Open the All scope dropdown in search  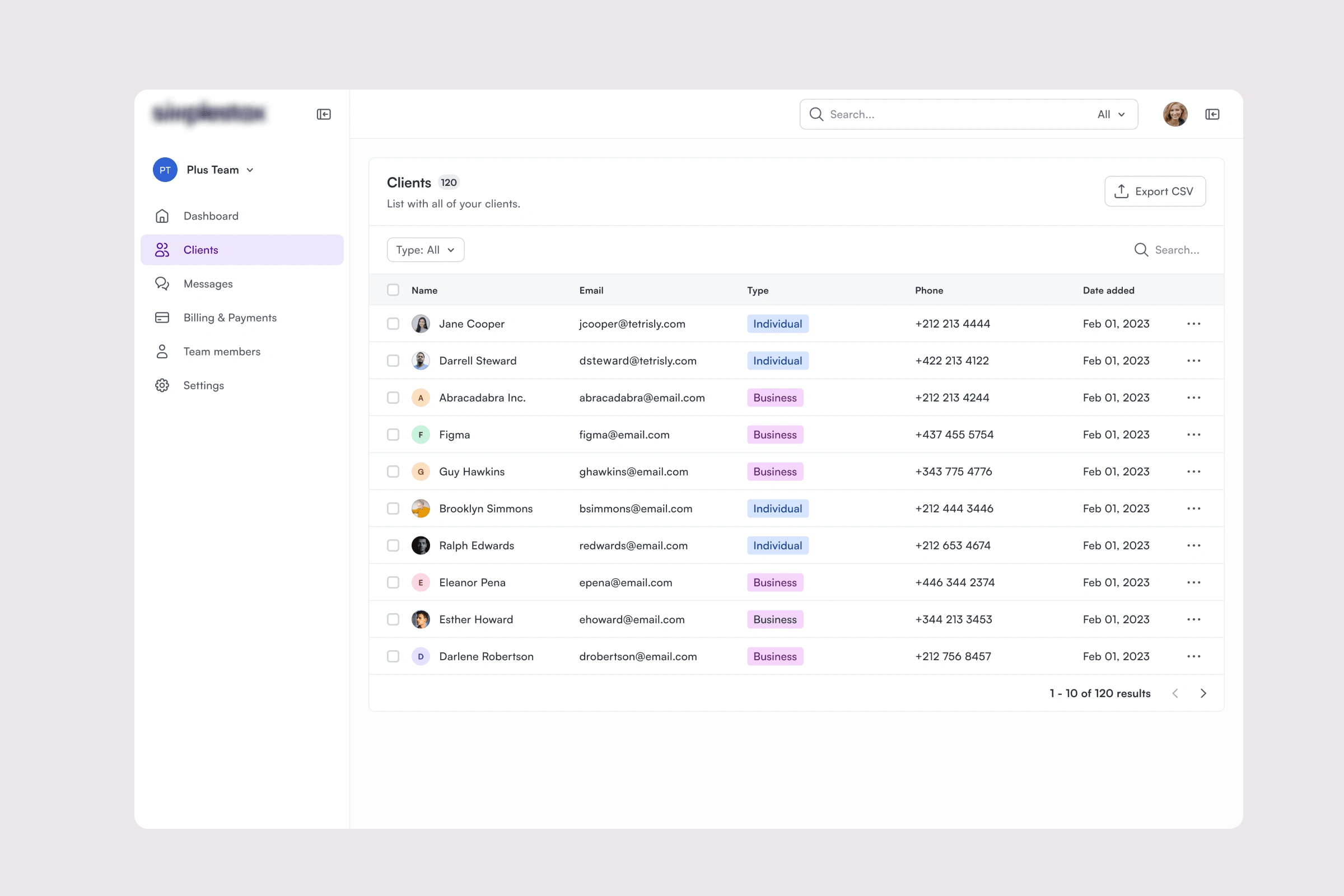(1111, 114)
